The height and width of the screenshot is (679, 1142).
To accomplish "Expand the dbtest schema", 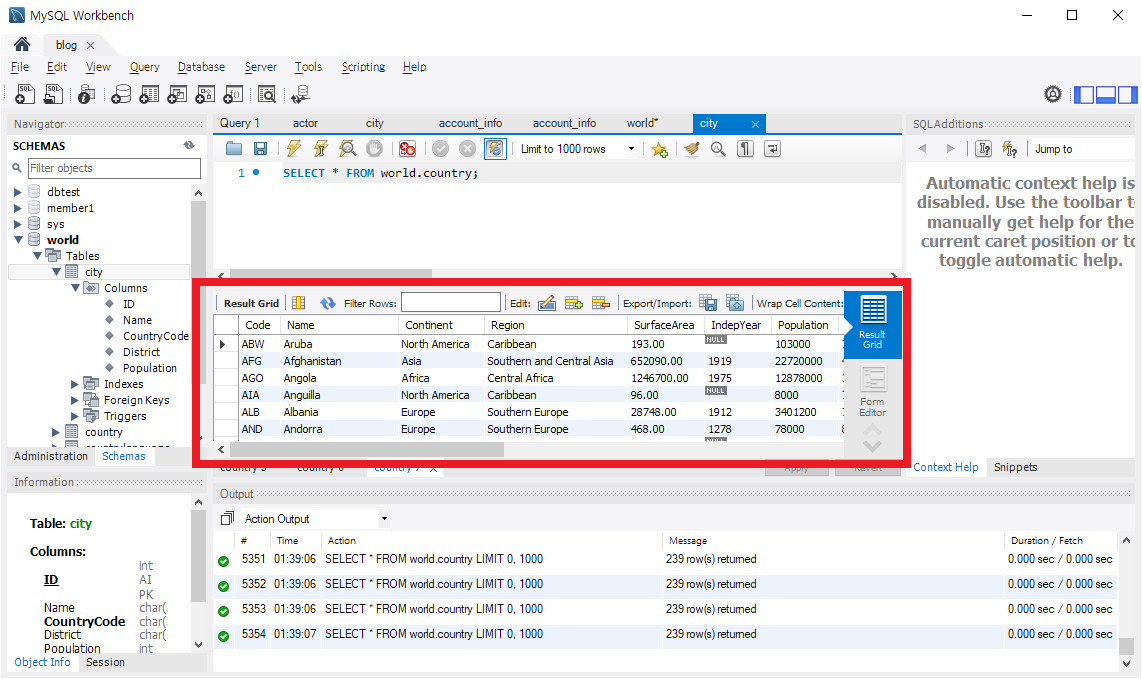I will pos(17,192).
